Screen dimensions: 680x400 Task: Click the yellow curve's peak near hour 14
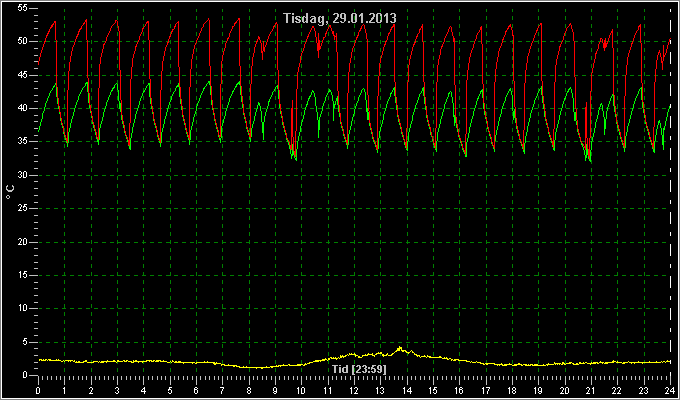[x=399, y=348]
